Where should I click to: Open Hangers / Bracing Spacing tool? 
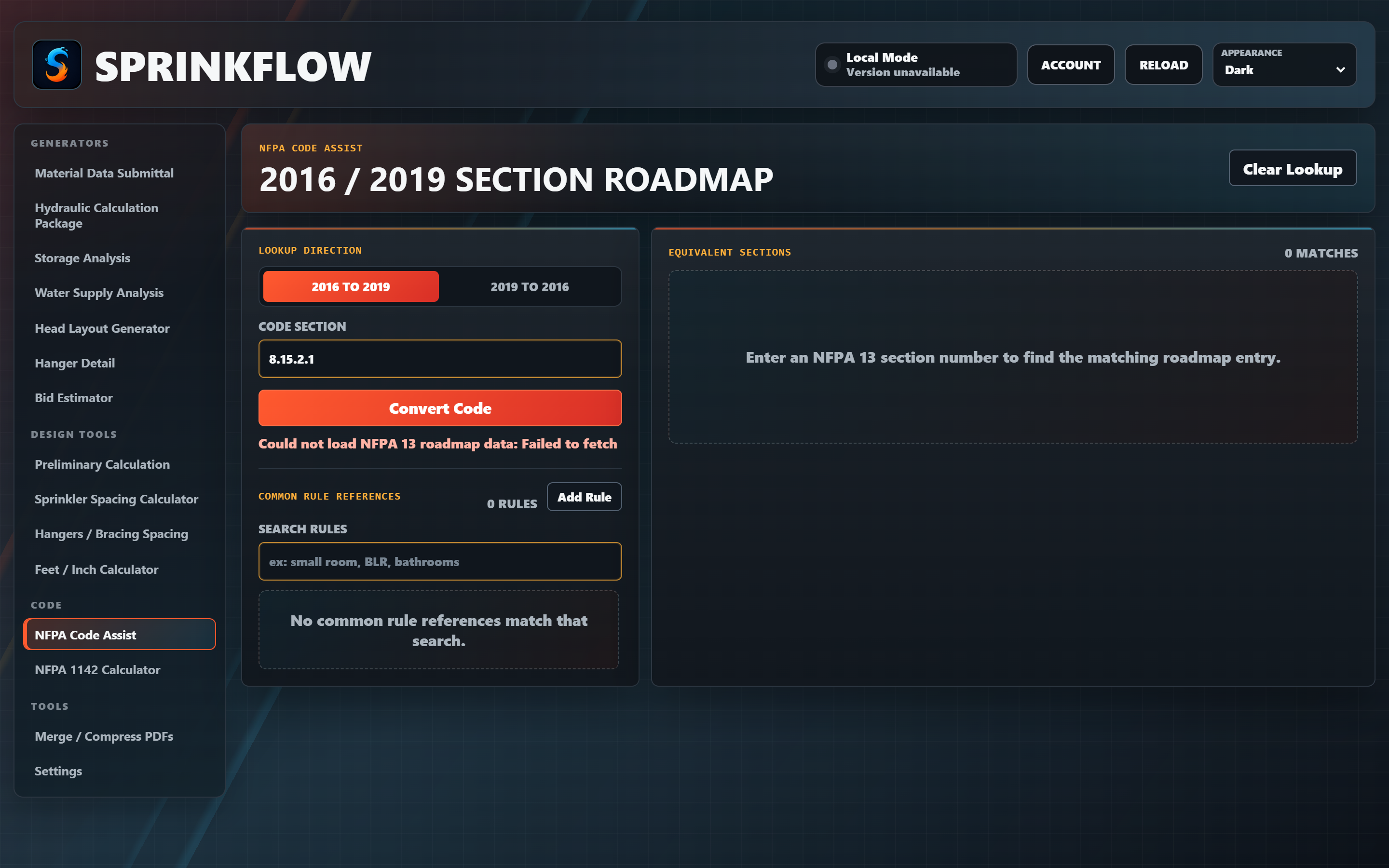(x=120, y=534)
